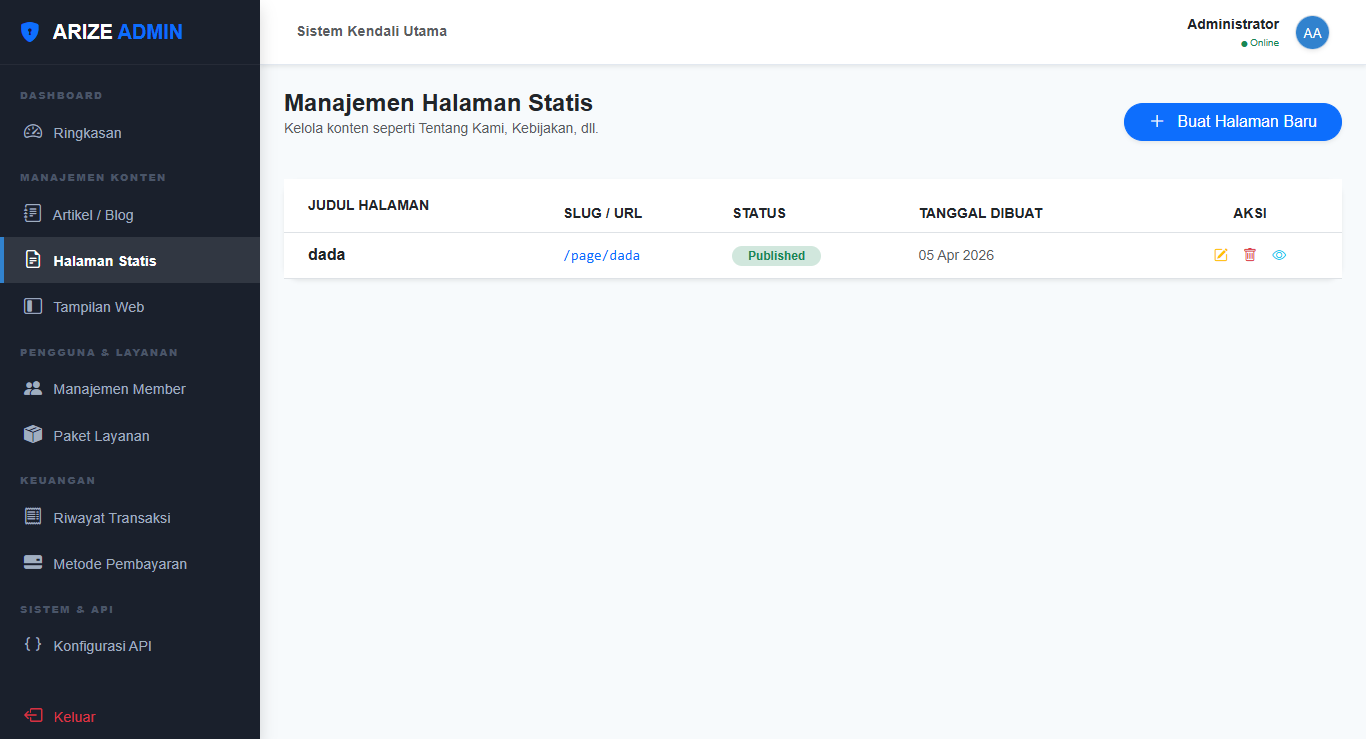This screenshot has height=739, width=1366.
Task: Open the /page/dada slug link
Action: point(602,255)
